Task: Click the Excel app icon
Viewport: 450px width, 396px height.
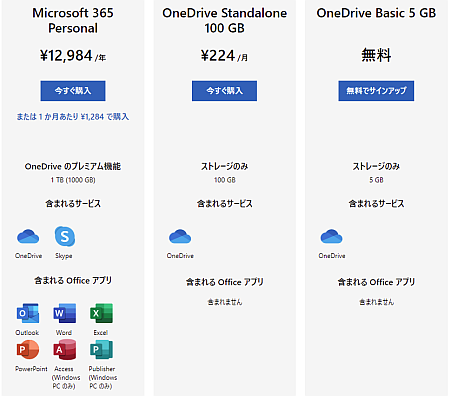Action: [101, 313]
